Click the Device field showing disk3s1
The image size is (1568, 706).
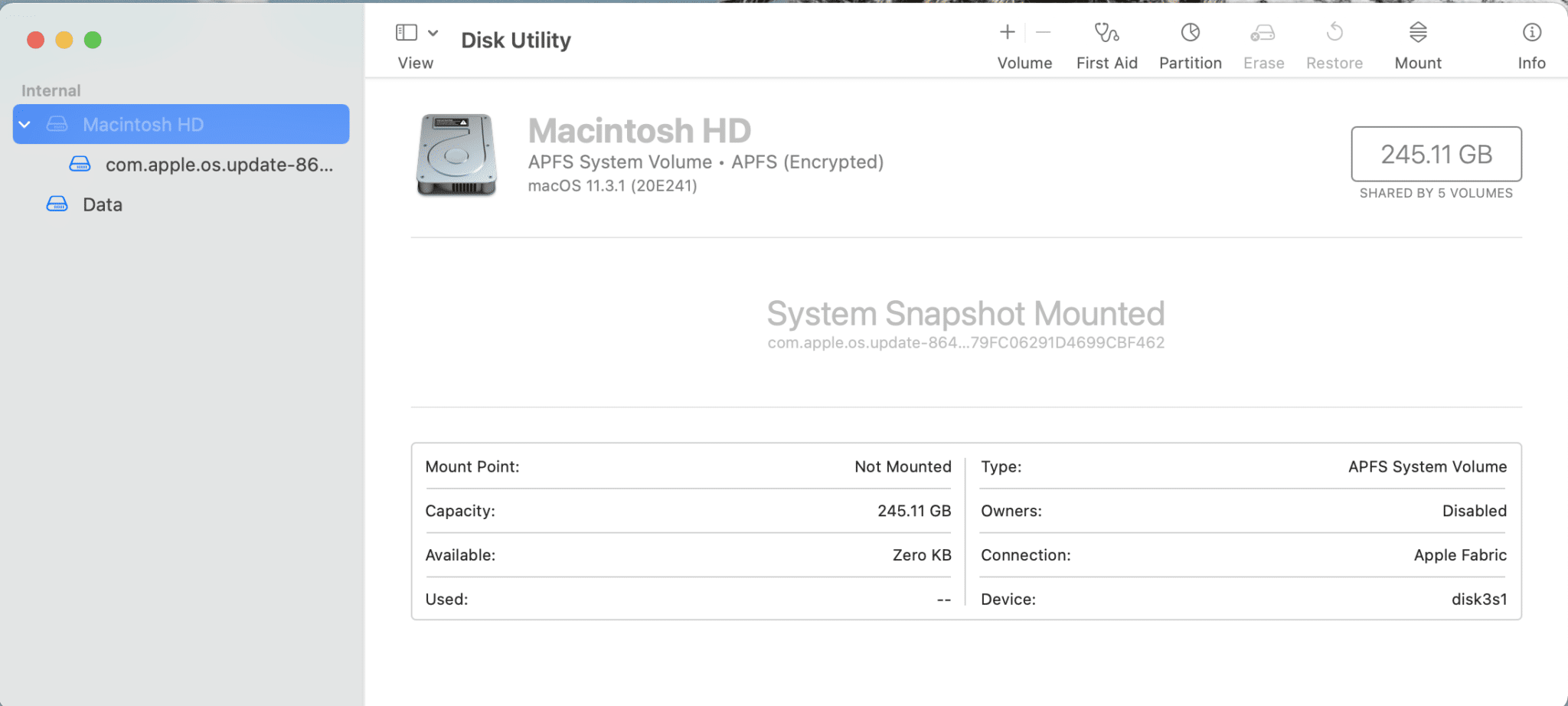coord(1479,599)
